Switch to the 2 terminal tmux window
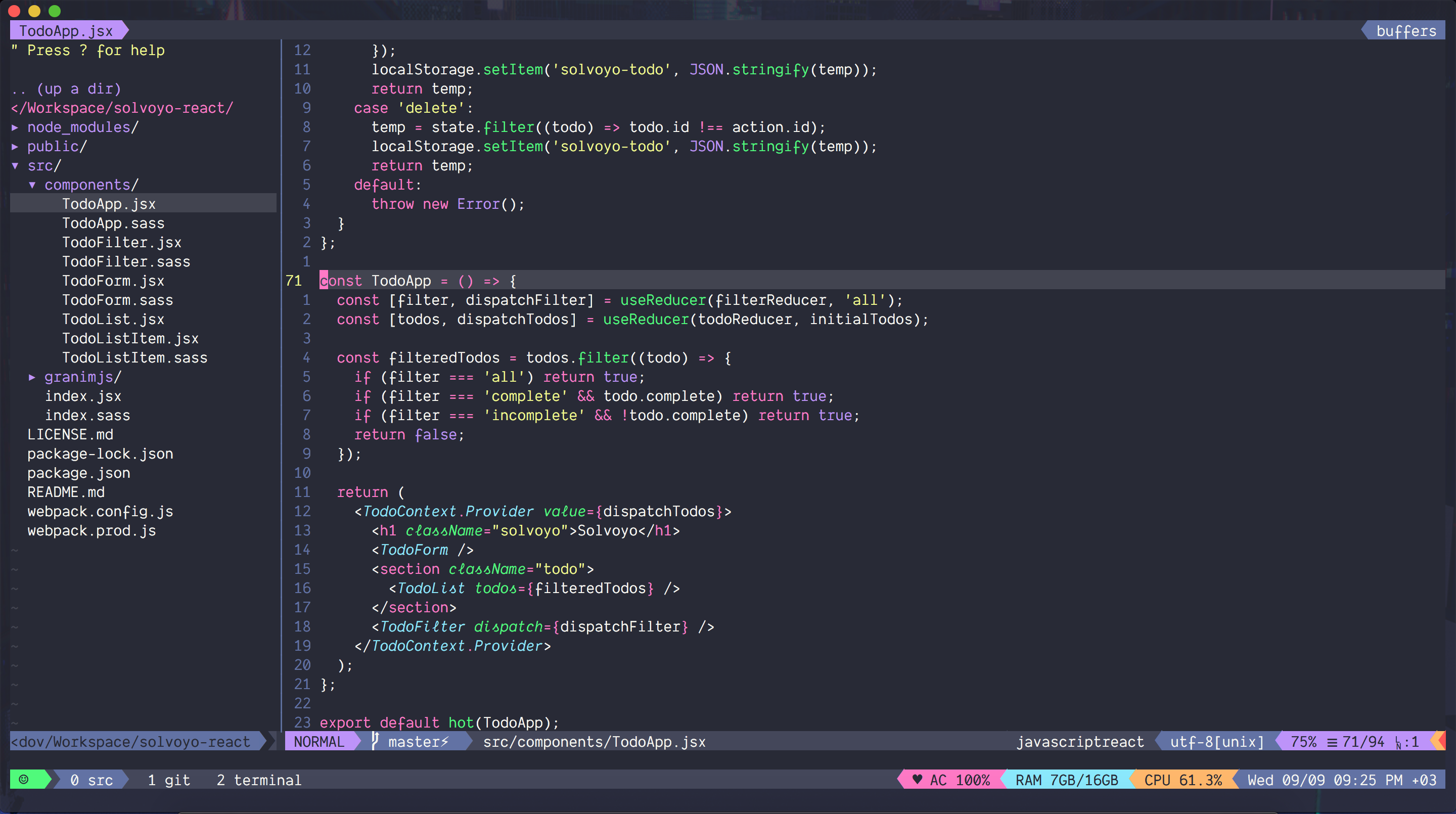 [259, 780]
